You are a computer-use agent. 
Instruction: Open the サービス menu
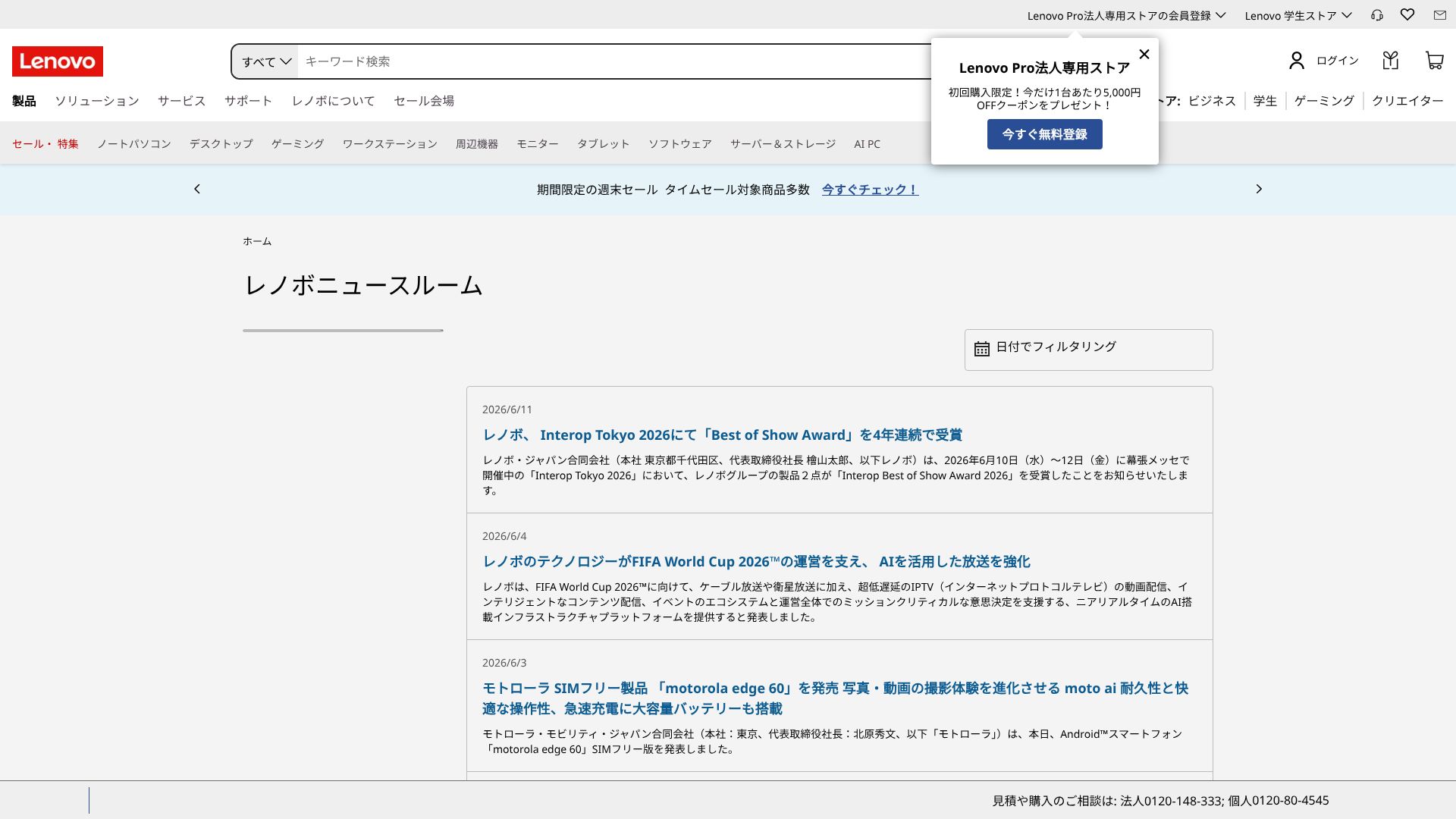pos(182,101)
